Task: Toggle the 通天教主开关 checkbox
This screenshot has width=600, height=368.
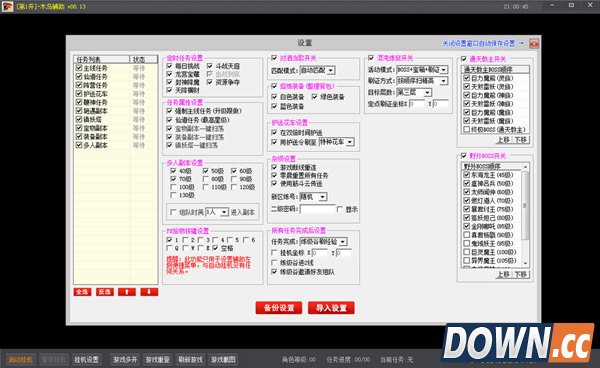Action: (x=464, y=59)
